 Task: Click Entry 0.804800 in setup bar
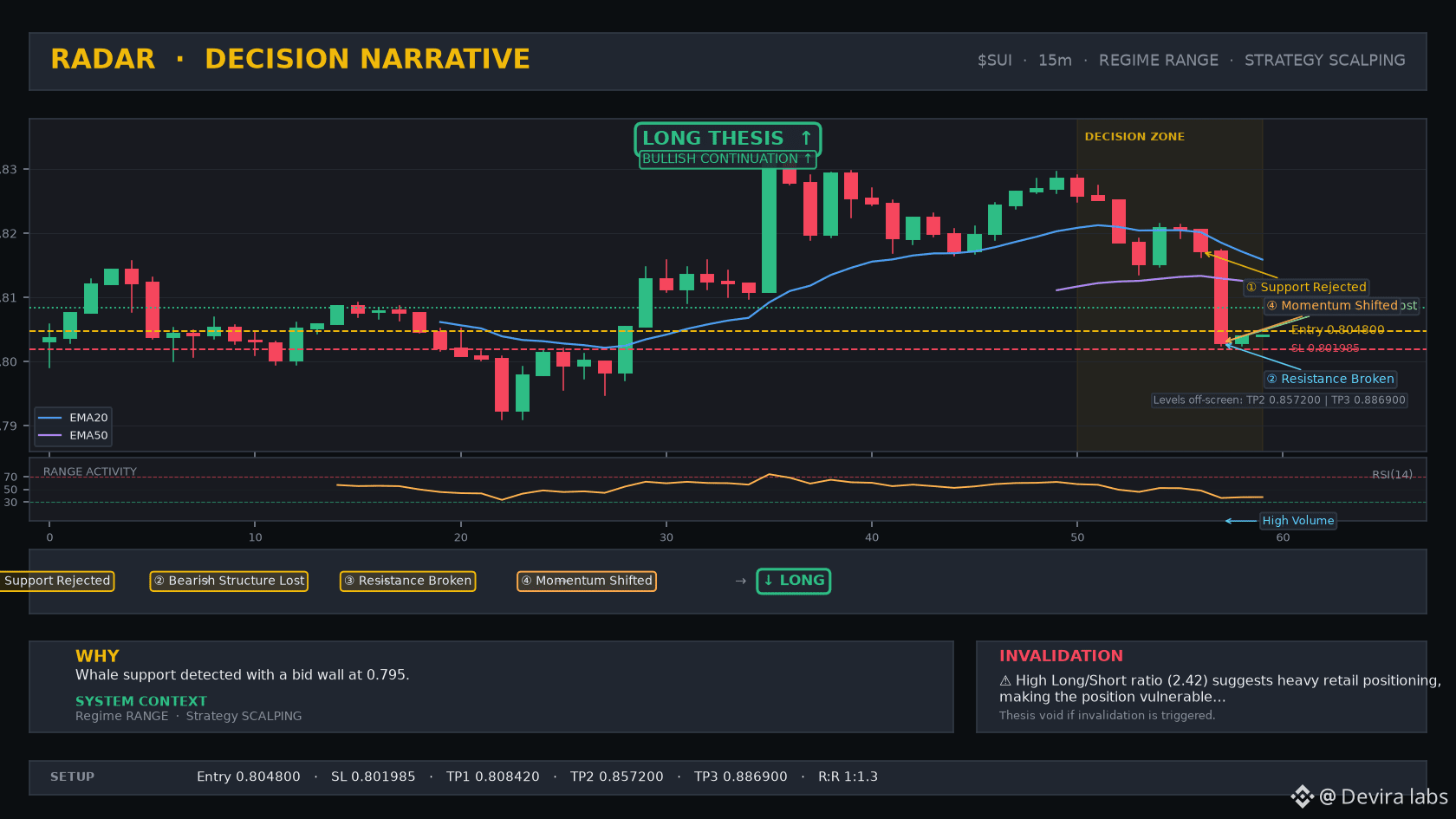pos(249,777)
